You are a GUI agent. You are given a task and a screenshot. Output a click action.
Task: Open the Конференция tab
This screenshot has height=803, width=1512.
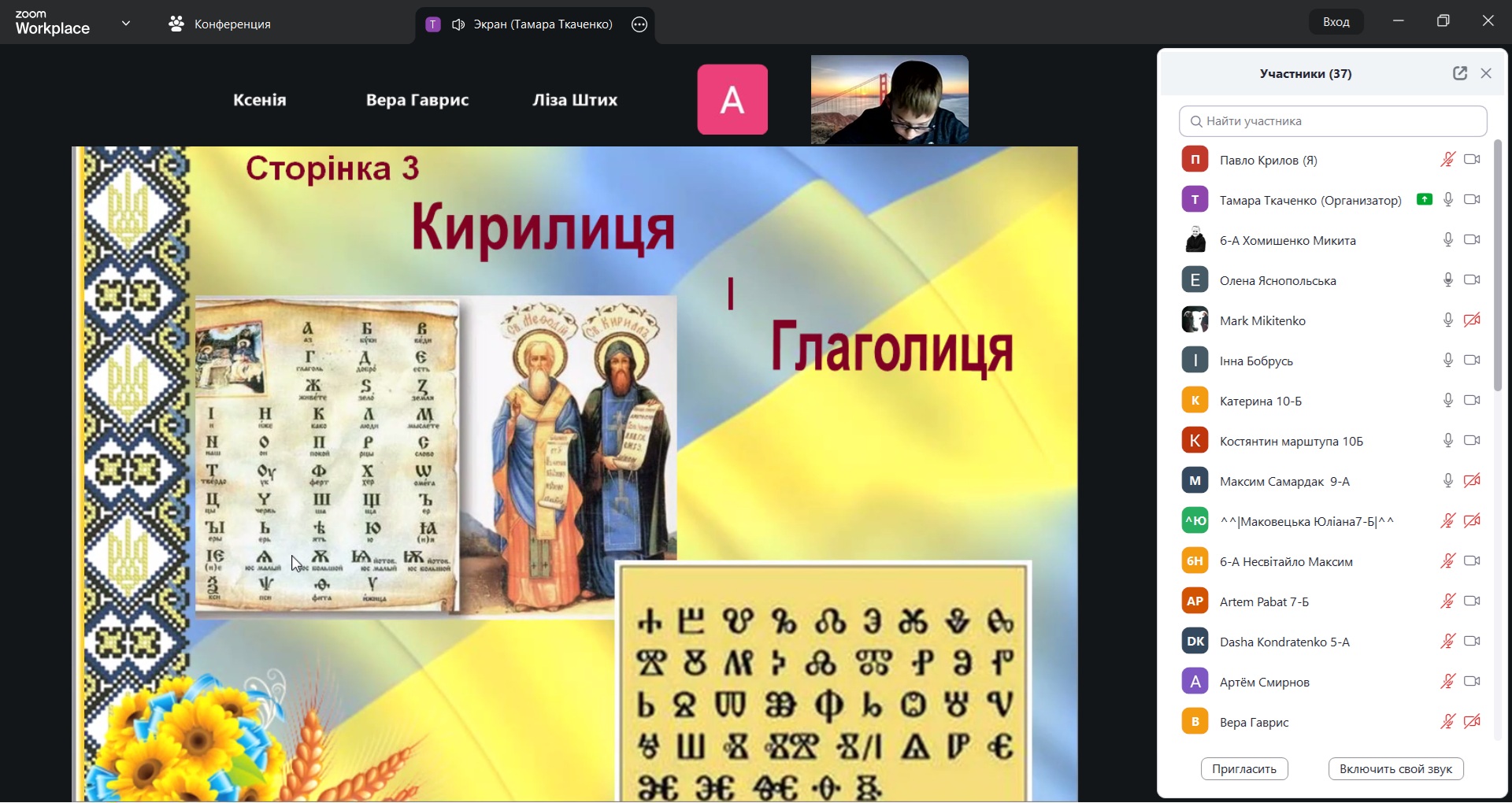[220, 24]
